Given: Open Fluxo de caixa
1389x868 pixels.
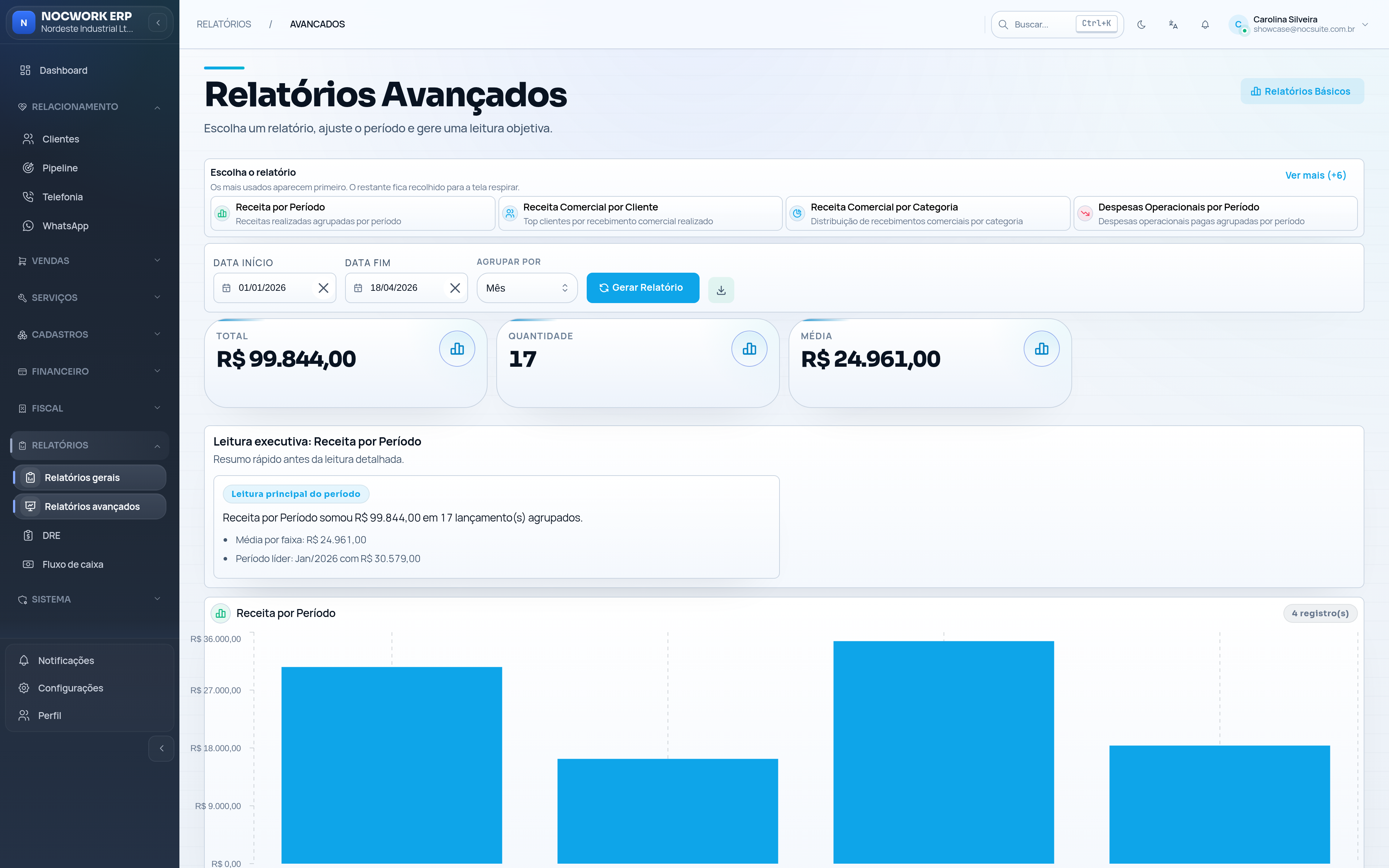Looking at the screenshot, I should coord(90,564).
